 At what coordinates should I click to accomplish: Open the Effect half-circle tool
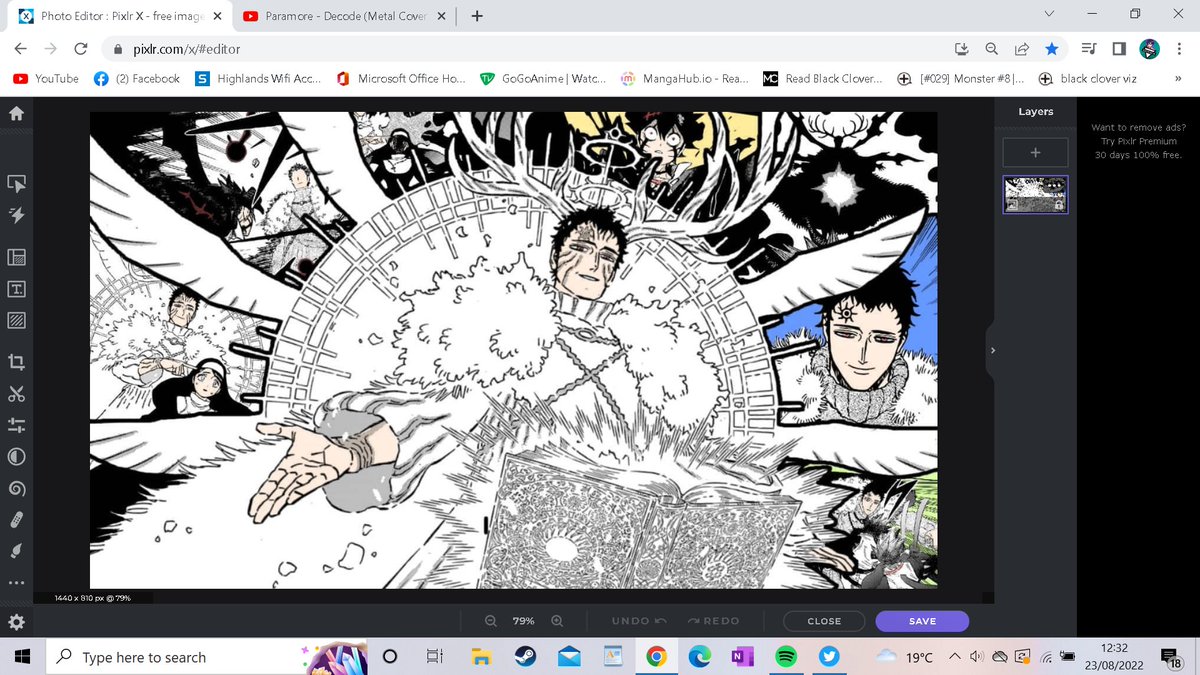[16, 457]
